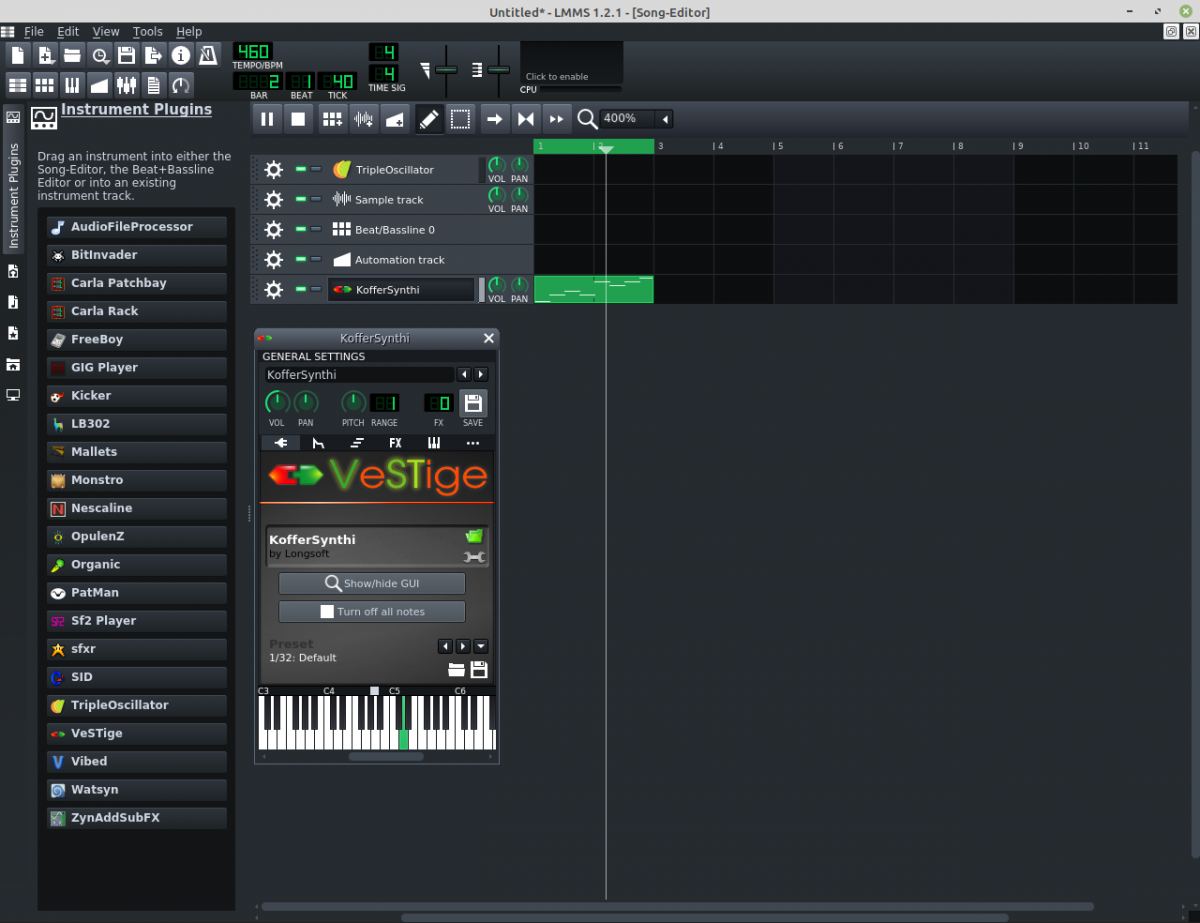Create a new project with the blank-page icon
Viewport: 1200px width, 923px height.
[18, 55]
